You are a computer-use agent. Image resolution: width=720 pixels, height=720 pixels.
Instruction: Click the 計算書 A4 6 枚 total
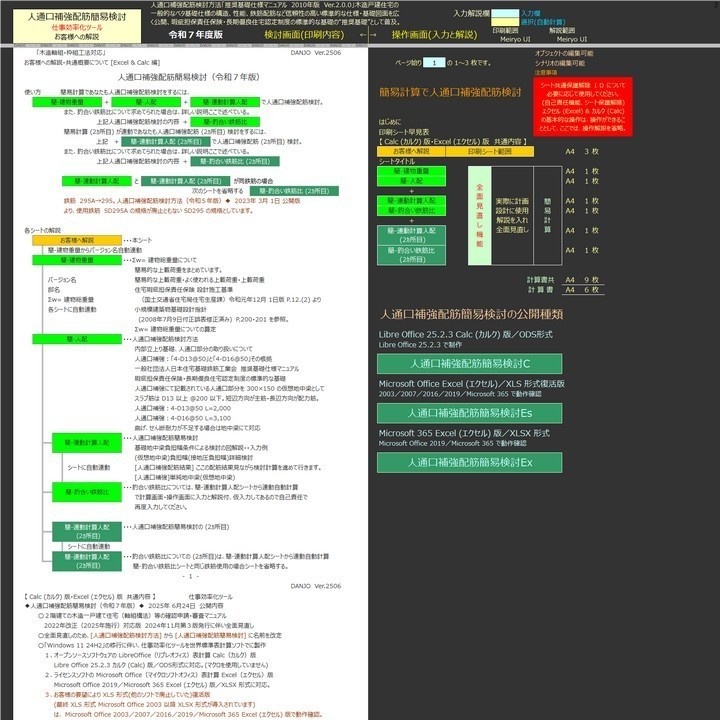click(565, 290)
